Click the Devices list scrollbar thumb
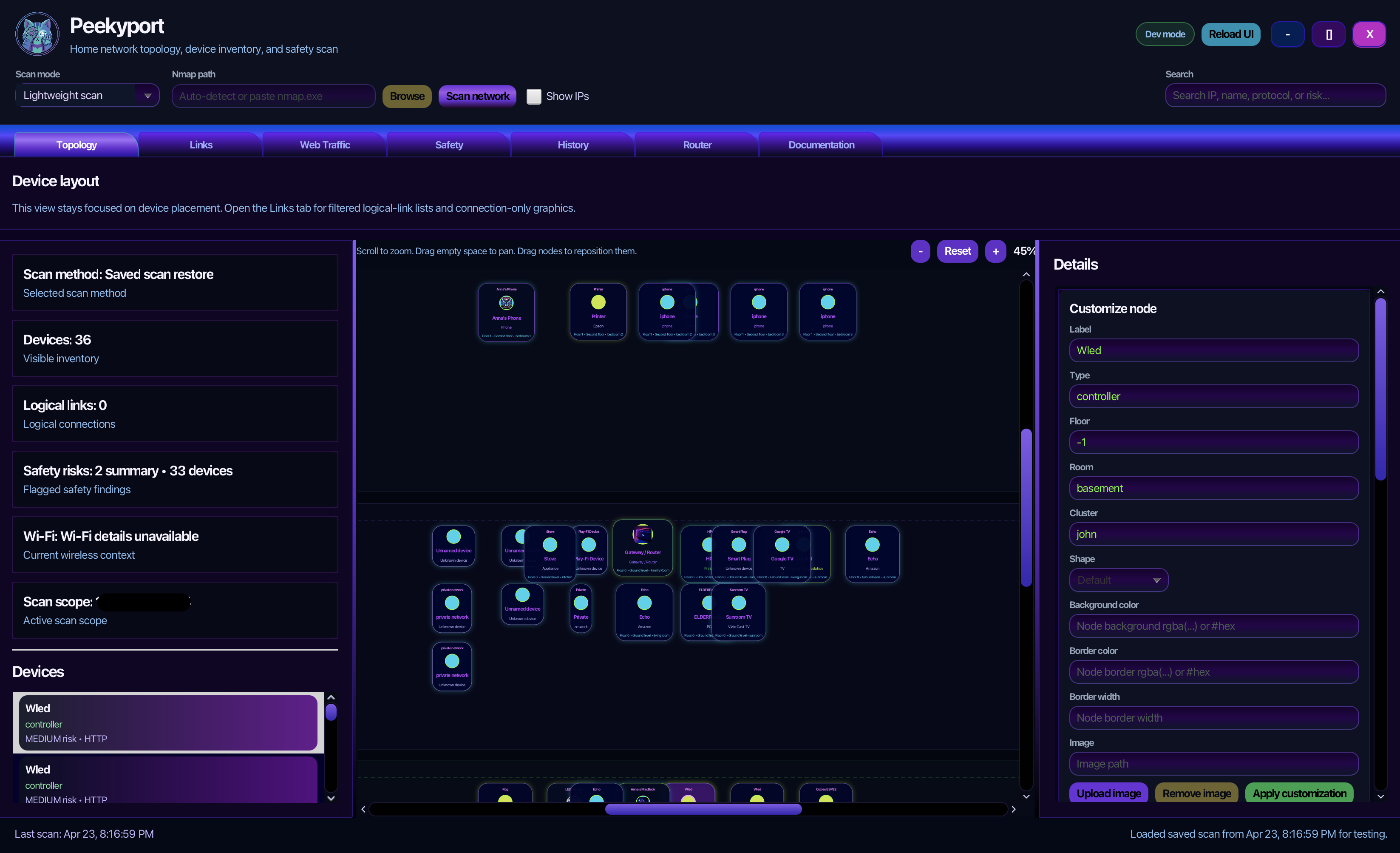This screenshot has width=1400, height=853. (331, 712)
